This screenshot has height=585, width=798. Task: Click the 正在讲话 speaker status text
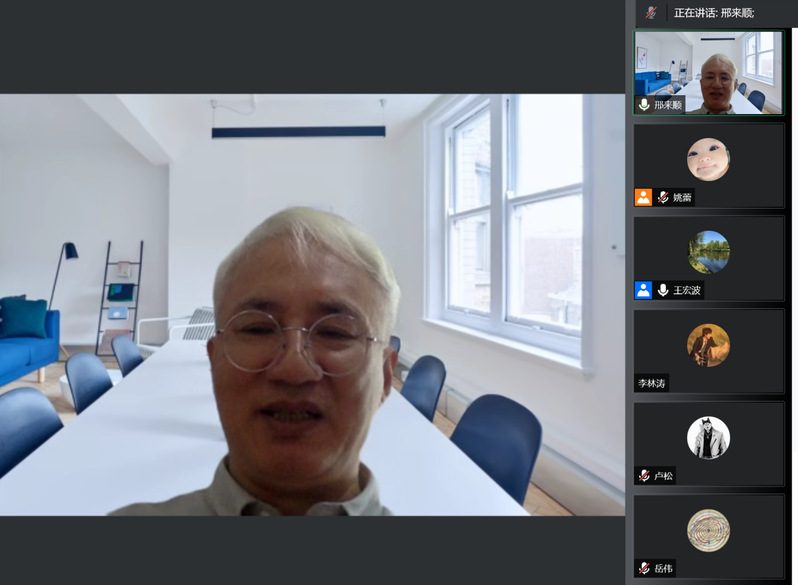pyautogui.click(x=714, y=12)
